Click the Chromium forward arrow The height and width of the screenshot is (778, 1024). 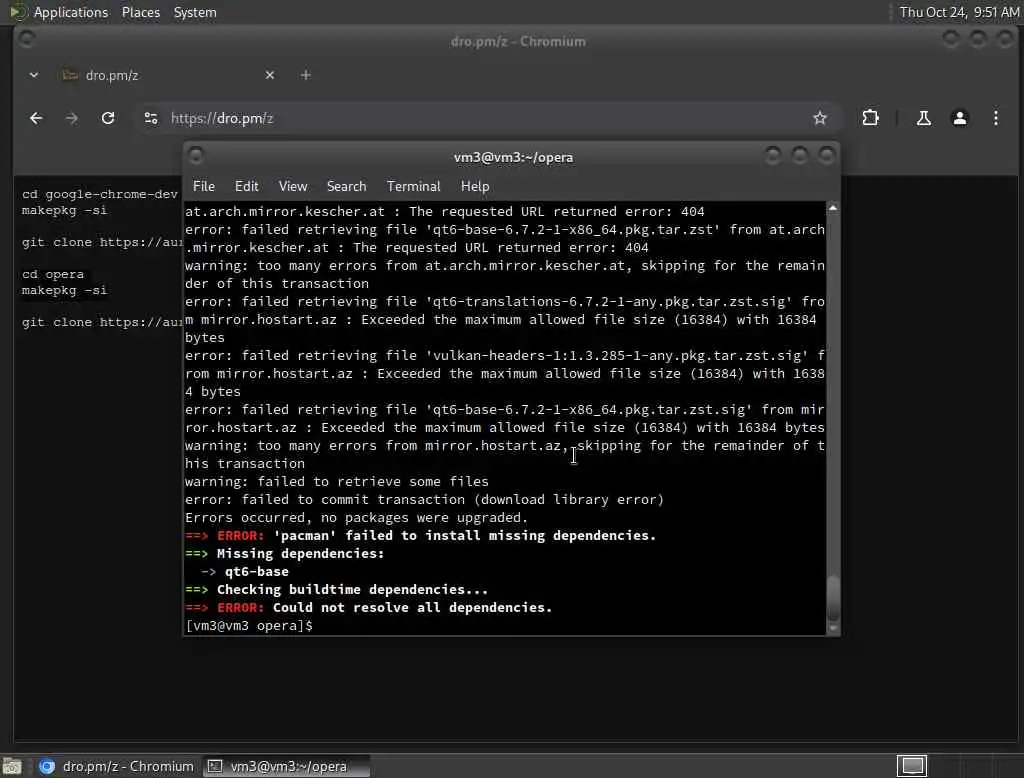click(72, 118)
